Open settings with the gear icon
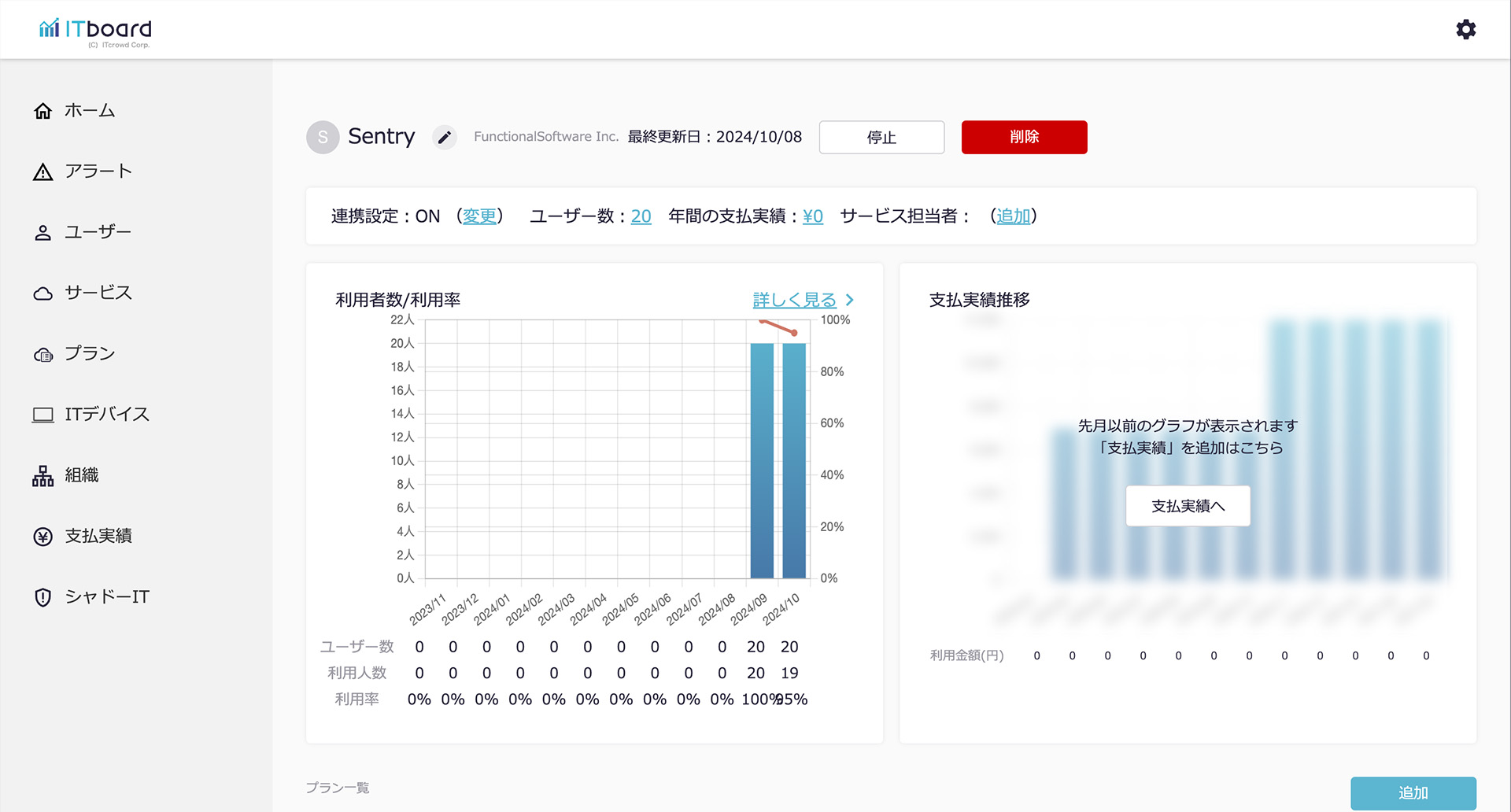 point(1465,30)
